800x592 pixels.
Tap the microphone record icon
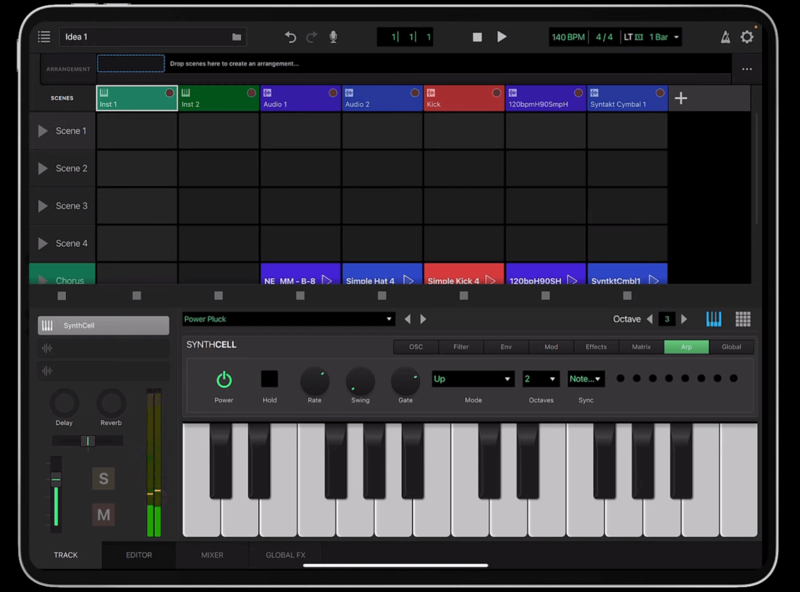333,37
